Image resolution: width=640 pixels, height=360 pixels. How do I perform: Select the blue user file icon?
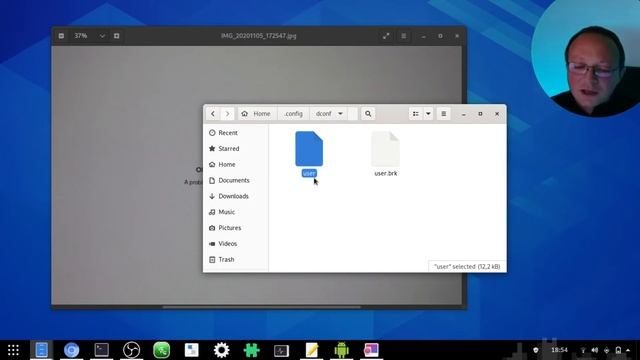[x=309, y=149]
